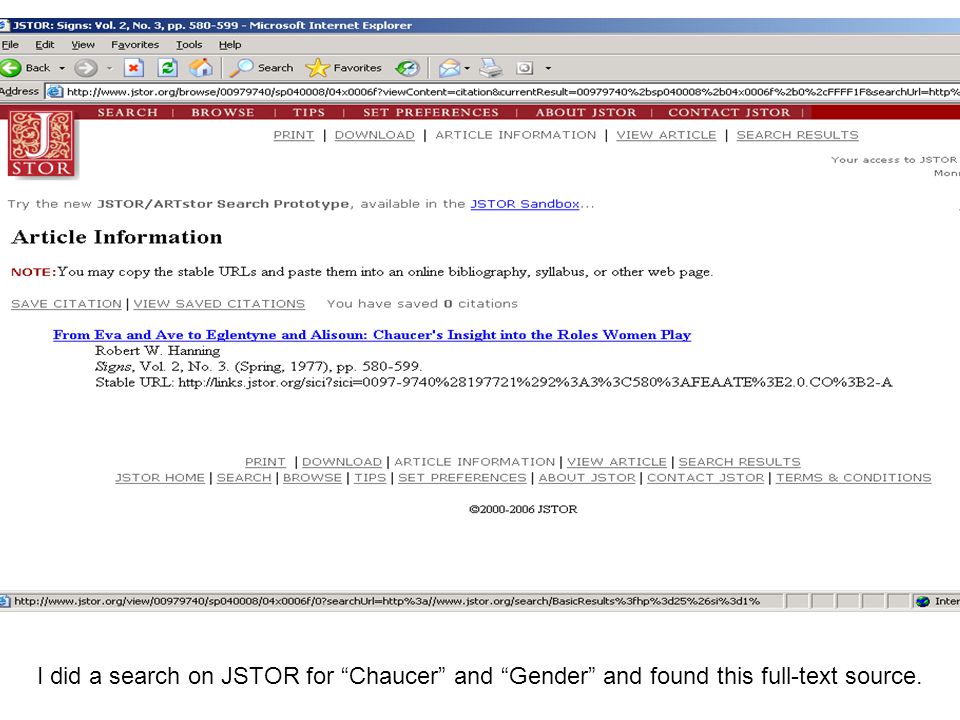960x720 pixels.
Task: Click the footer SEARCH link
Action: coord(244,478)
